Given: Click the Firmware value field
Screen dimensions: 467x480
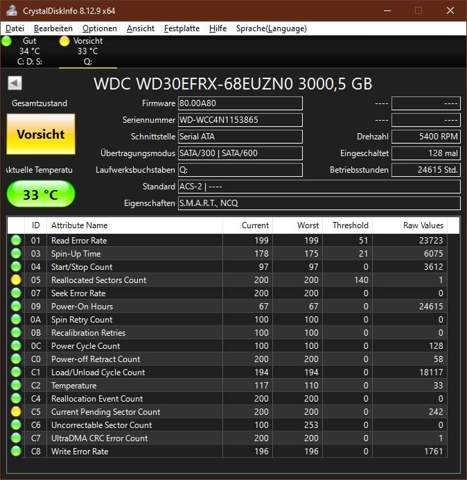Looking at the screenshot, I should point(240,103).
